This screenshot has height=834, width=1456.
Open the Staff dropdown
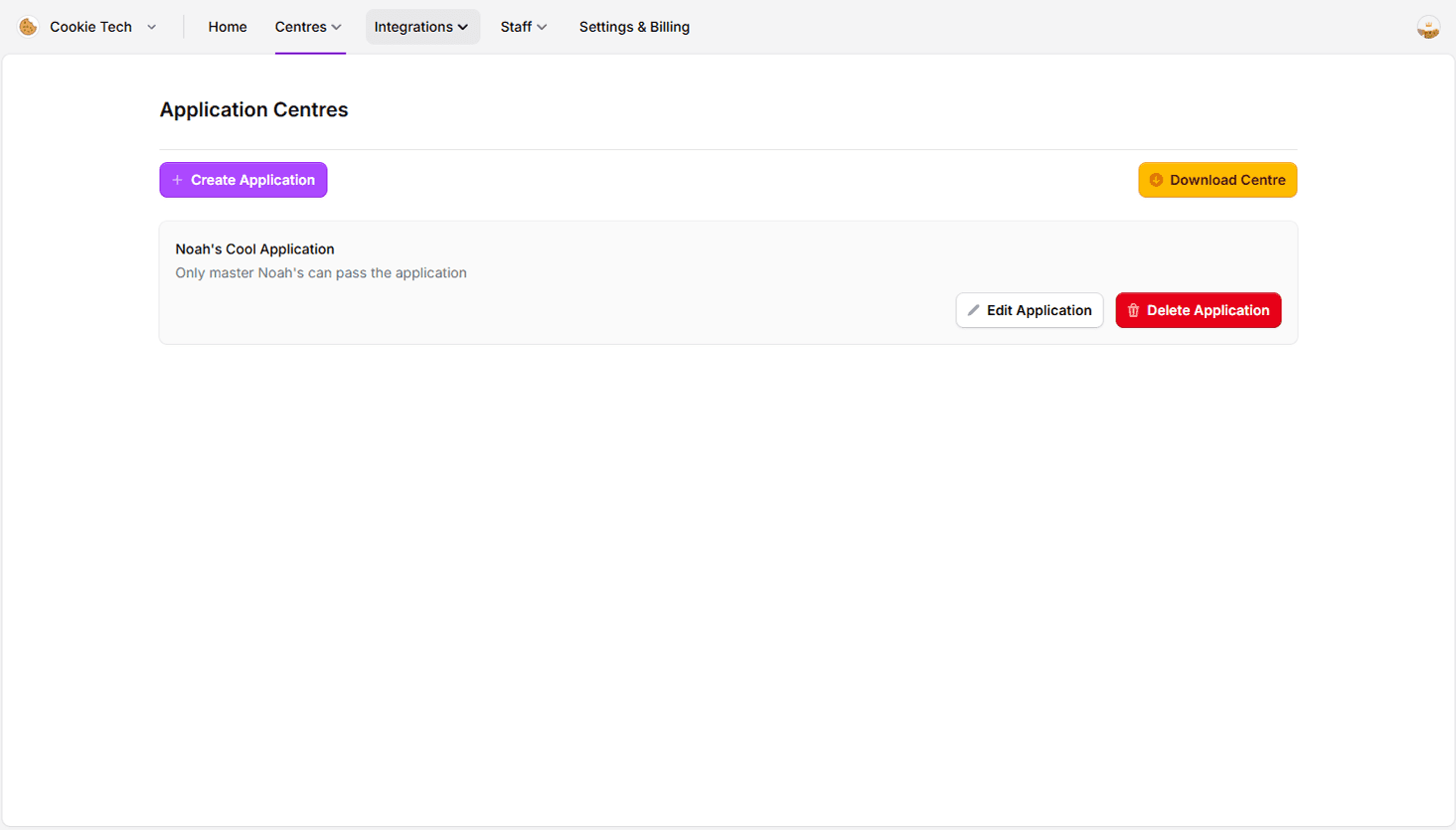click(x=523, y=27)
